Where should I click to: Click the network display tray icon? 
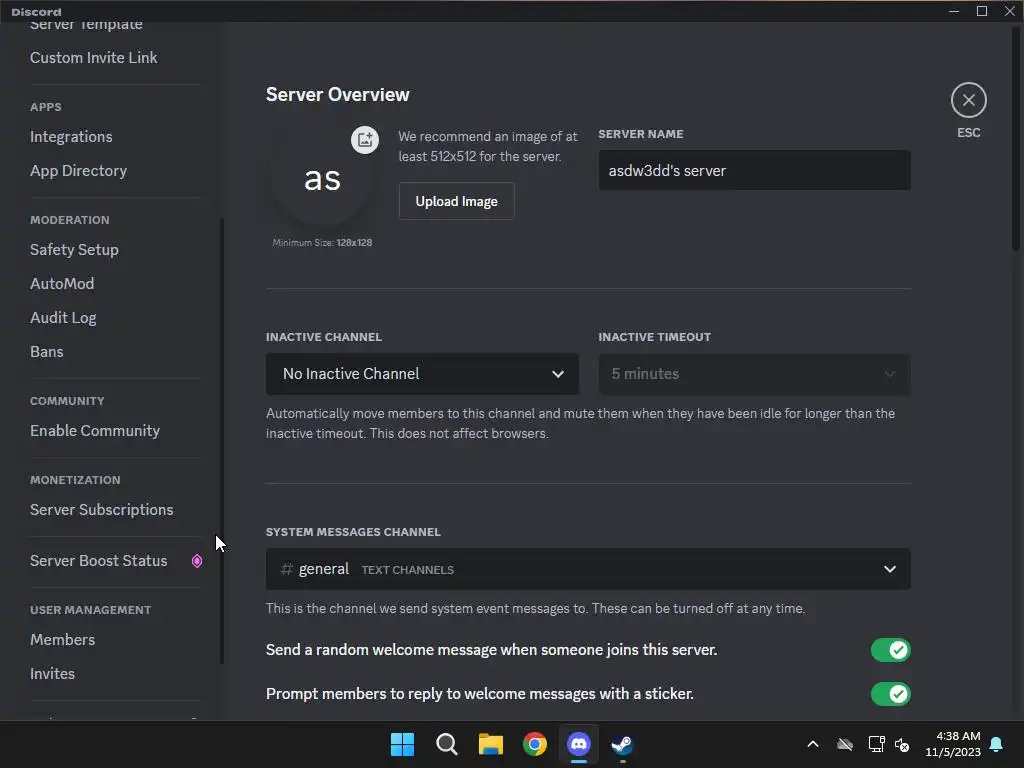[x=876, y=744]
